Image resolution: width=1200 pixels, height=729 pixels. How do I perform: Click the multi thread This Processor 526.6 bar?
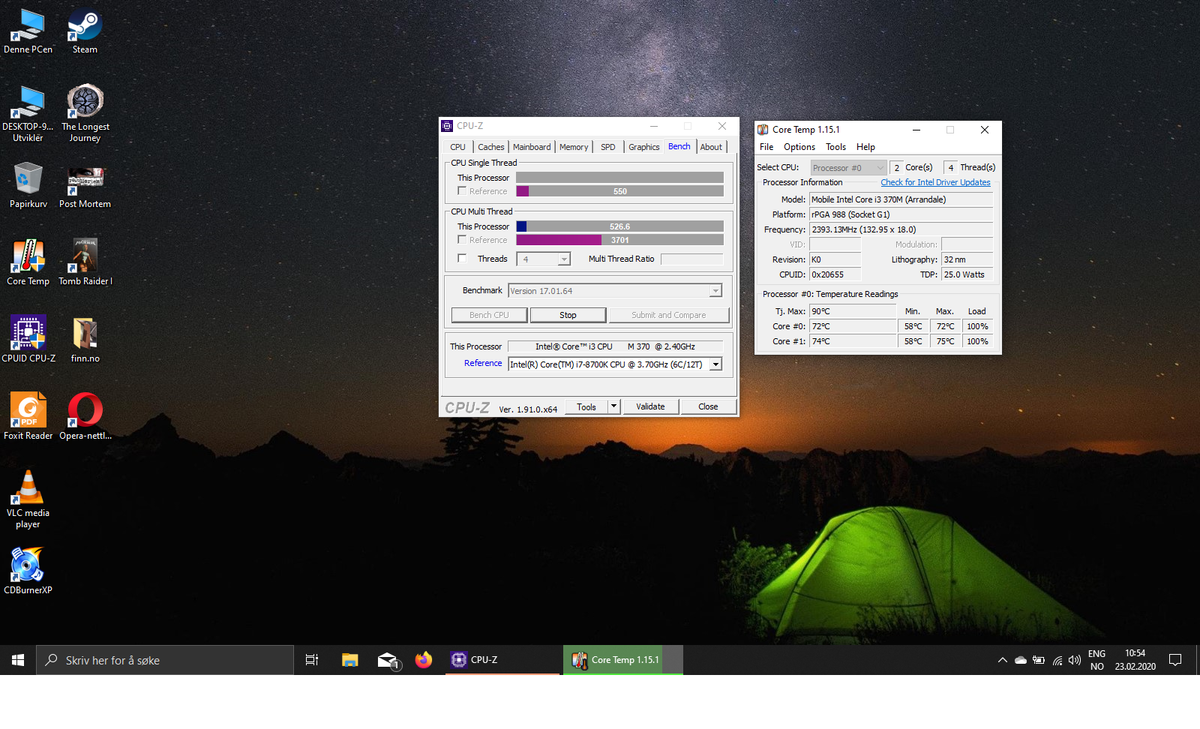tap(620, 227)
